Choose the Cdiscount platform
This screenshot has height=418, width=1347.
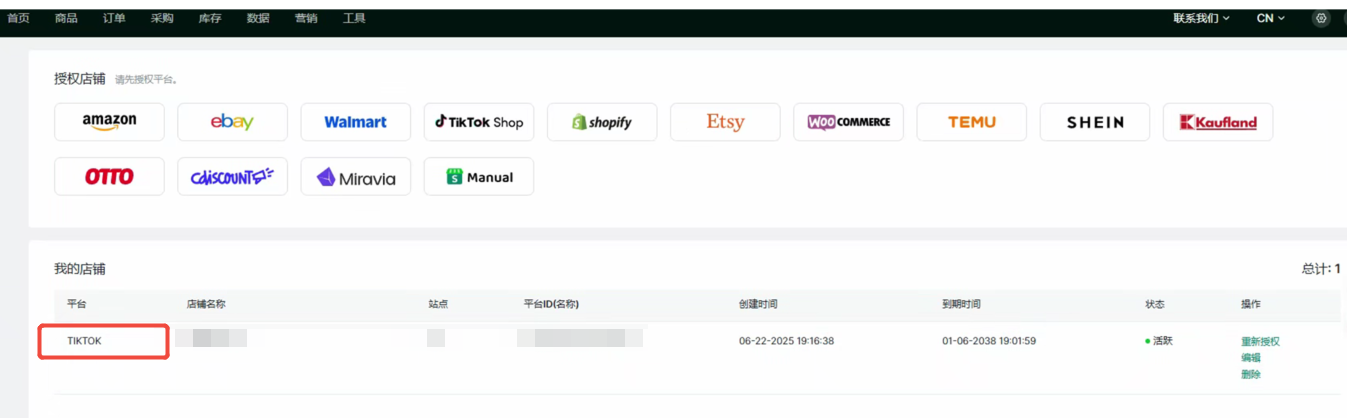[x=232, y=177]
